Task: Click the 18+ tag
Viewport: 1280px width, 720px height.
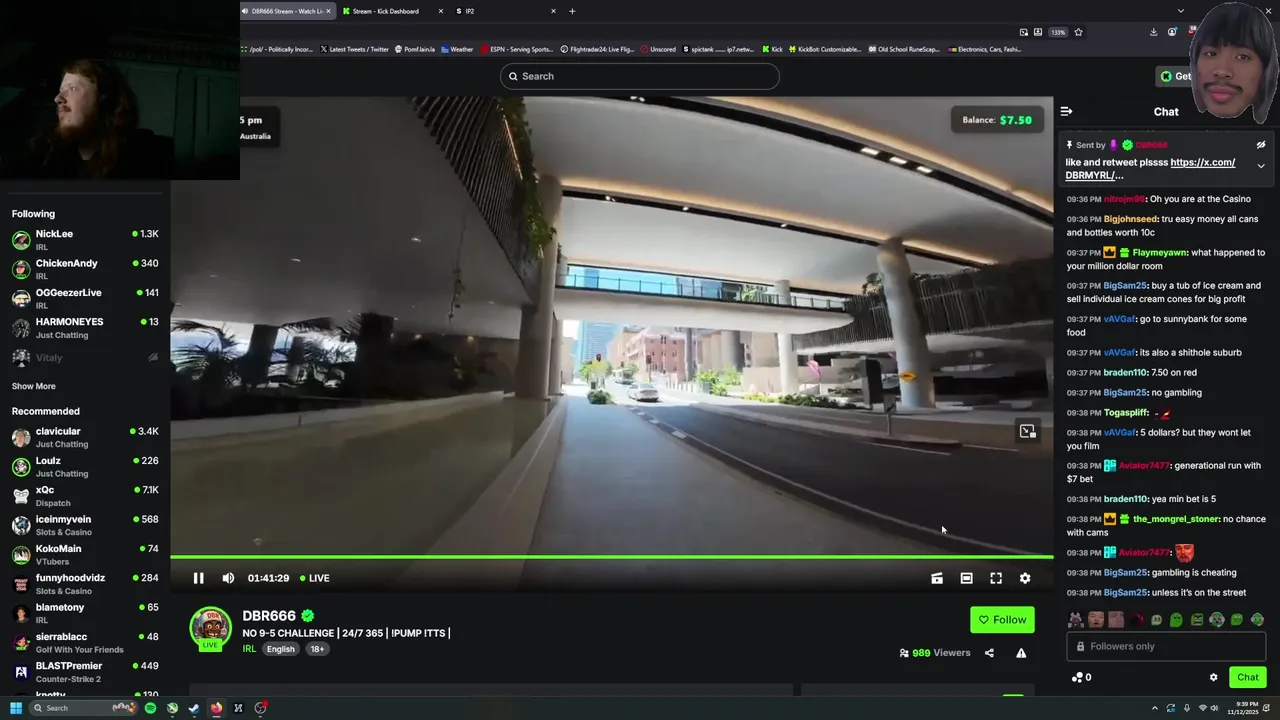Action: [317, 649]
